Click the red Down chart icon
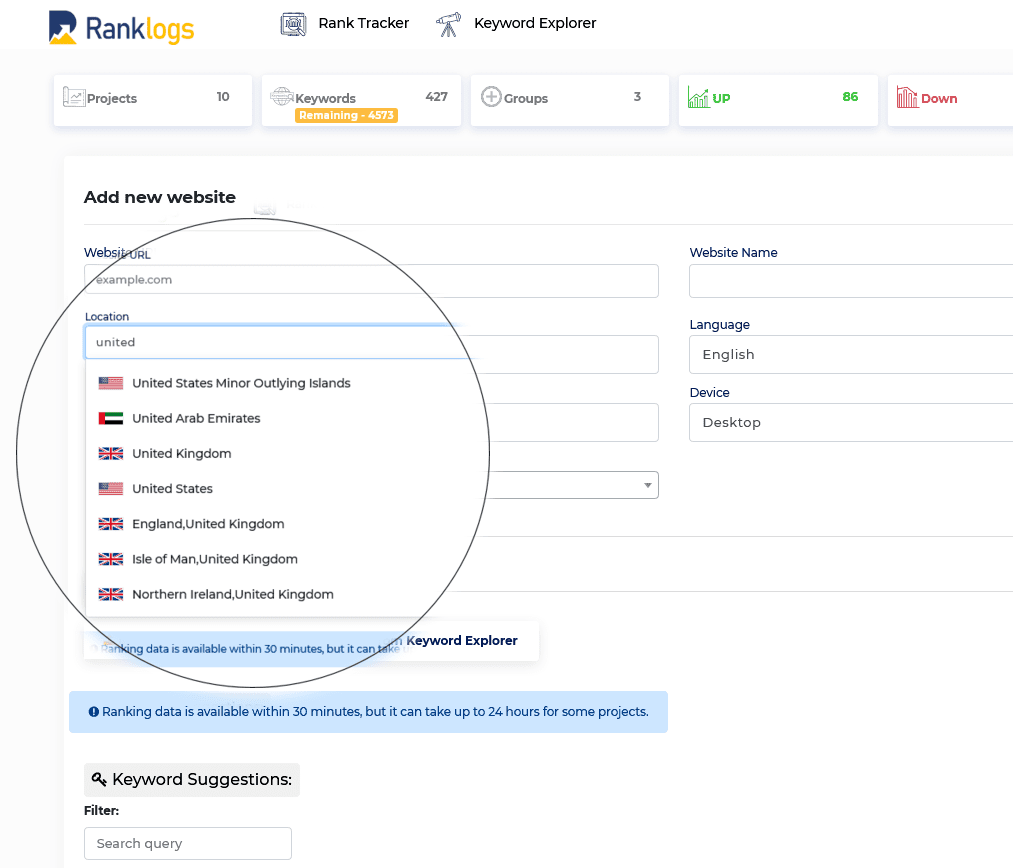Screen dimensions: 1013x868 pyautogui.click(x=907, y=98)
